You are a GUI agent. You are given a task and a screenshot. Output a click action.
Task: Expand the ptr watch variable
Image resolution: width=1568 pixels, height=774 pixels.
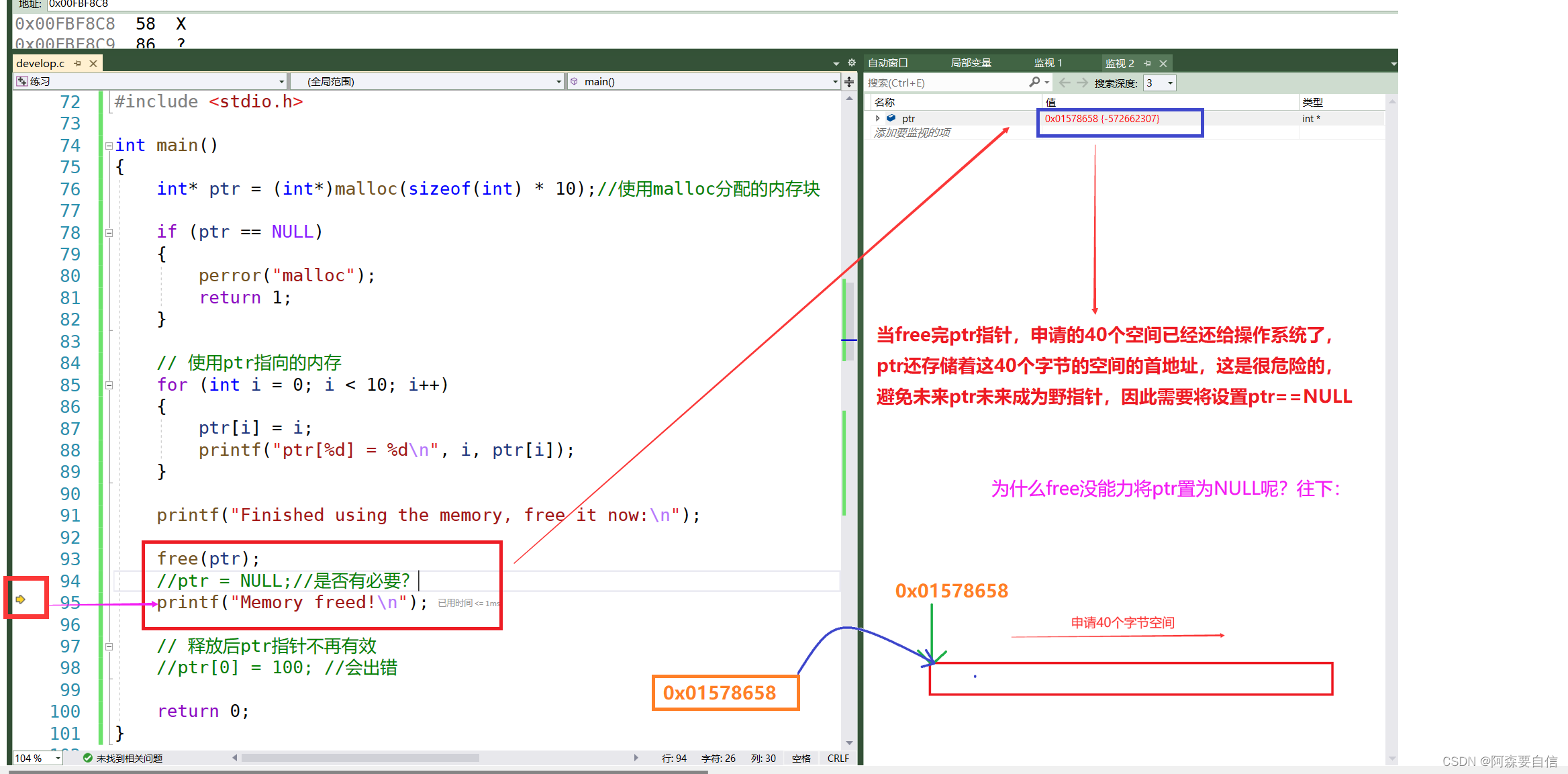(878, 118)
